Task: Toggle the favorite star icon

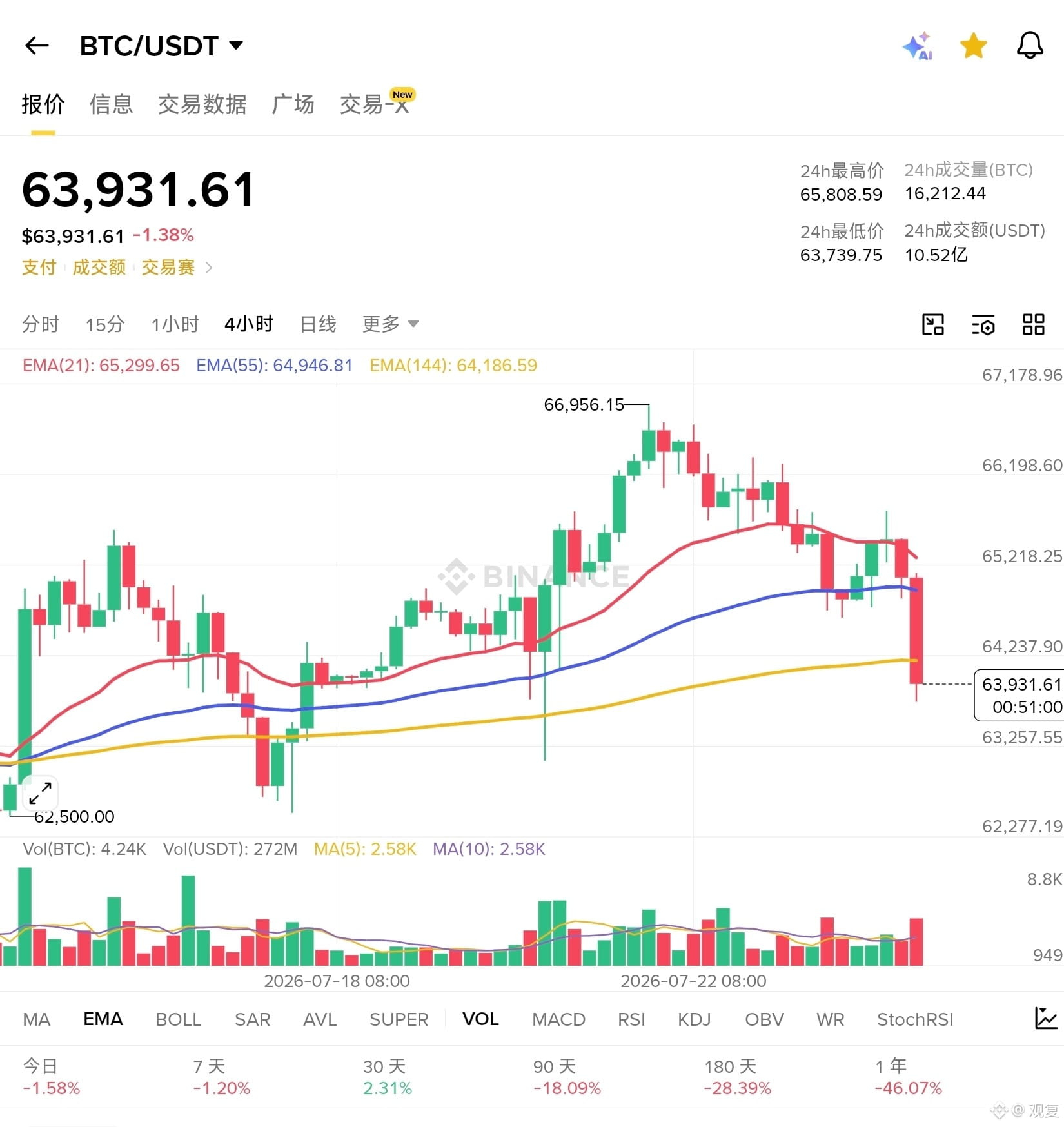Action: point(973,46)
